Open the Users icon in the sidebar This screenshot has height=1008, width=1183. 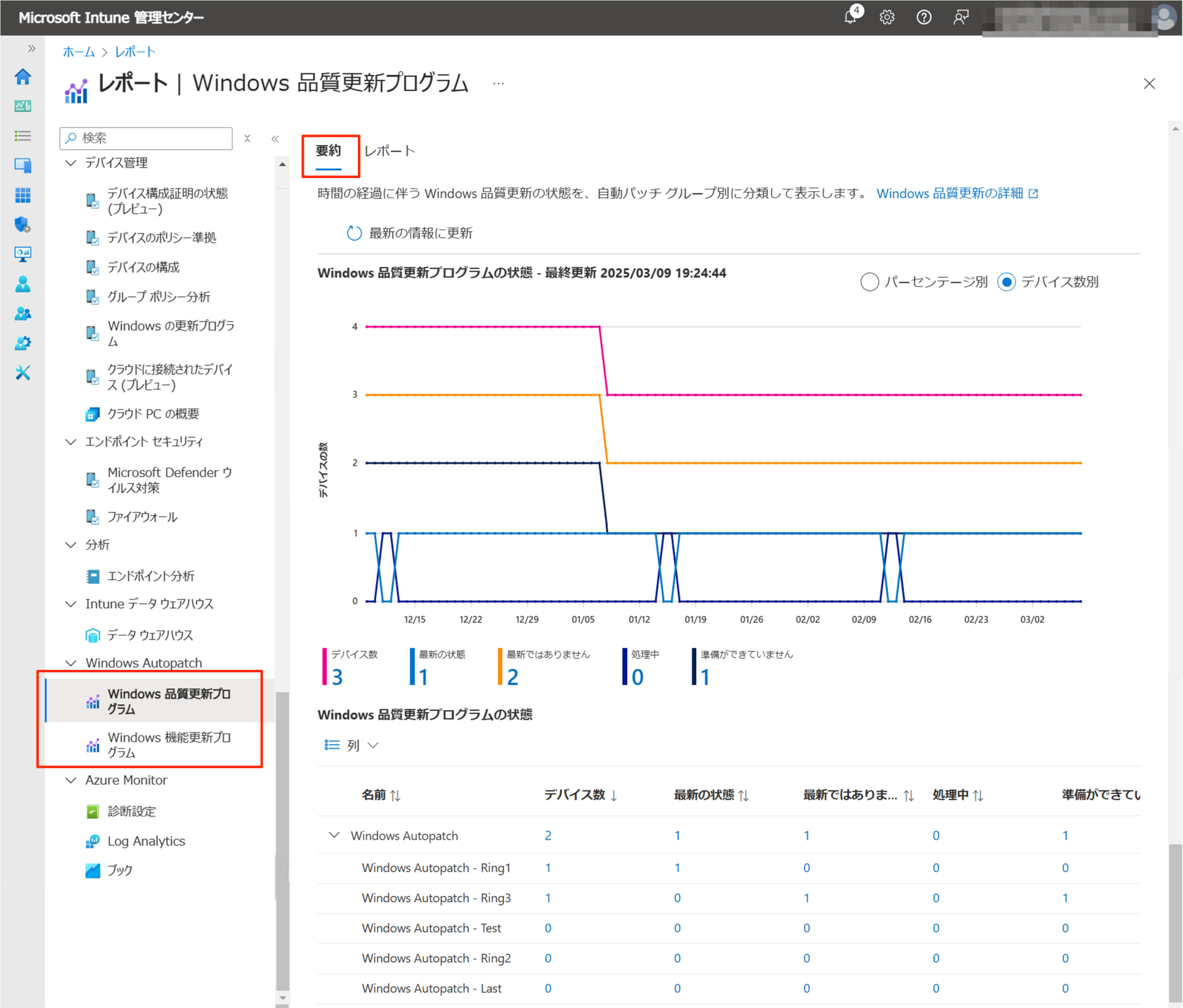23,283
